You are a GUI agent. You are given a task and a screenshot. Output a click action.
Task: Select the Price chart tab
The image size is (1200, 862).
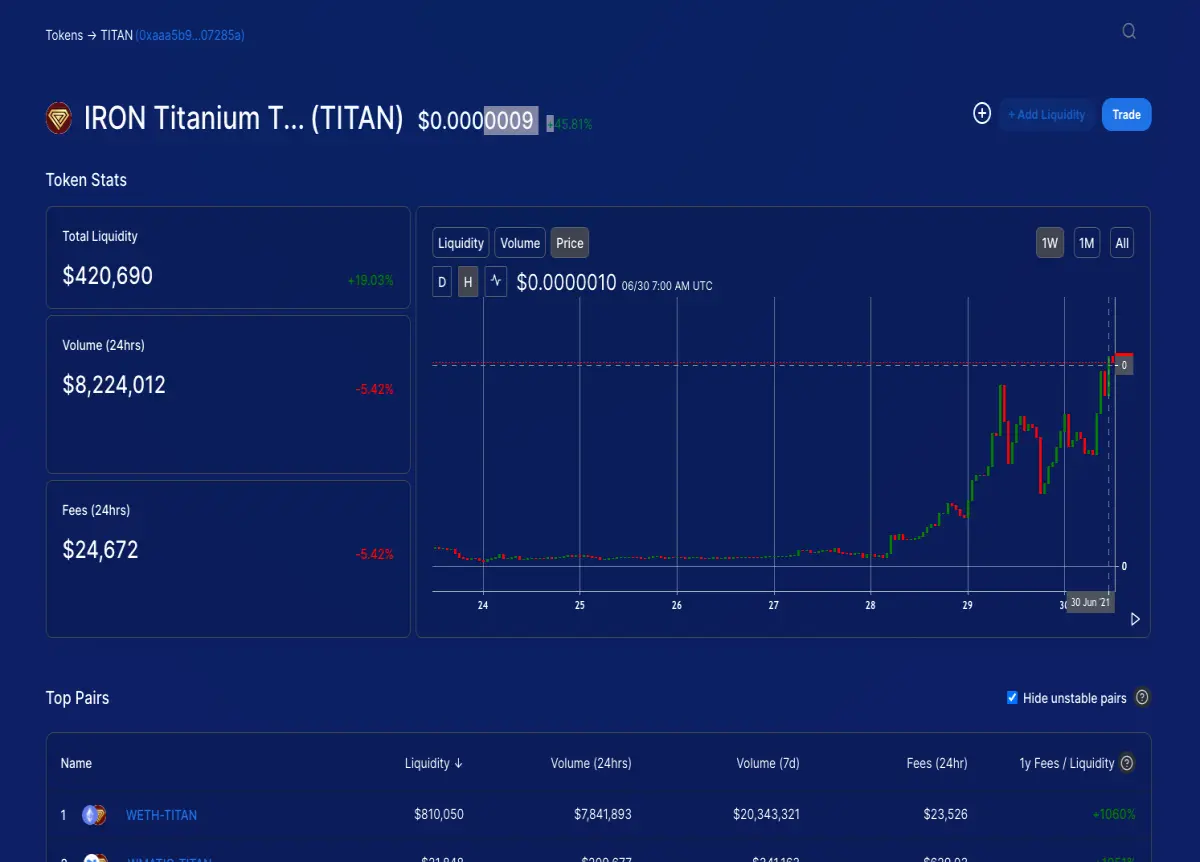click(x=570, y=243)
